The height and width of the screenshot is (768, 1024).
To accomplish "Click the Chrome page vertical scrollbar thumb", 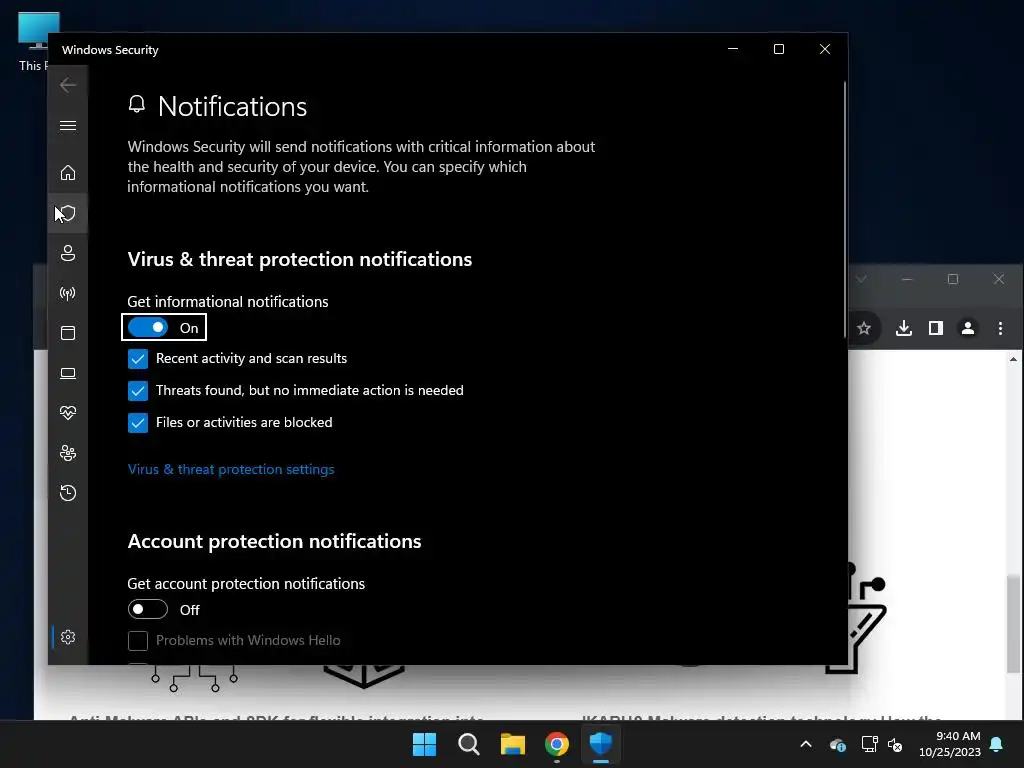I will point(1013,624).
